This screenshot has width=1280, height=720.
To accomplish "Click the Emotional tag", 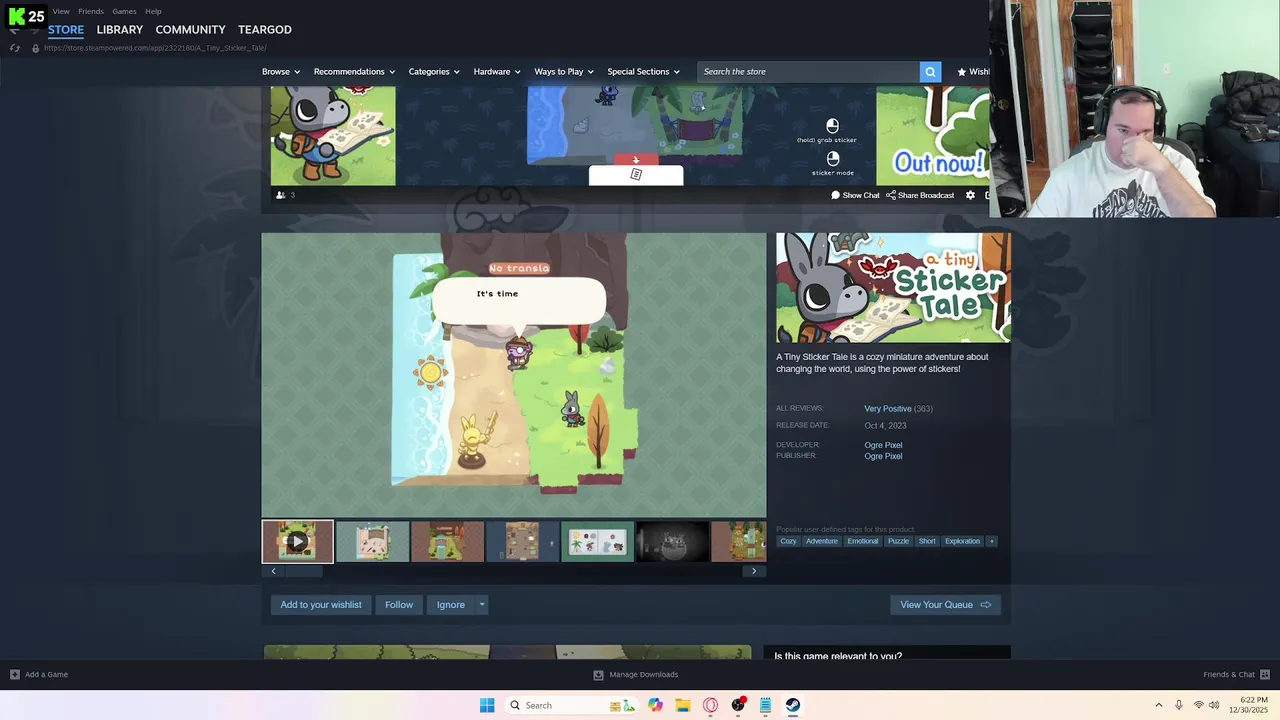I will tap(863, 541).
